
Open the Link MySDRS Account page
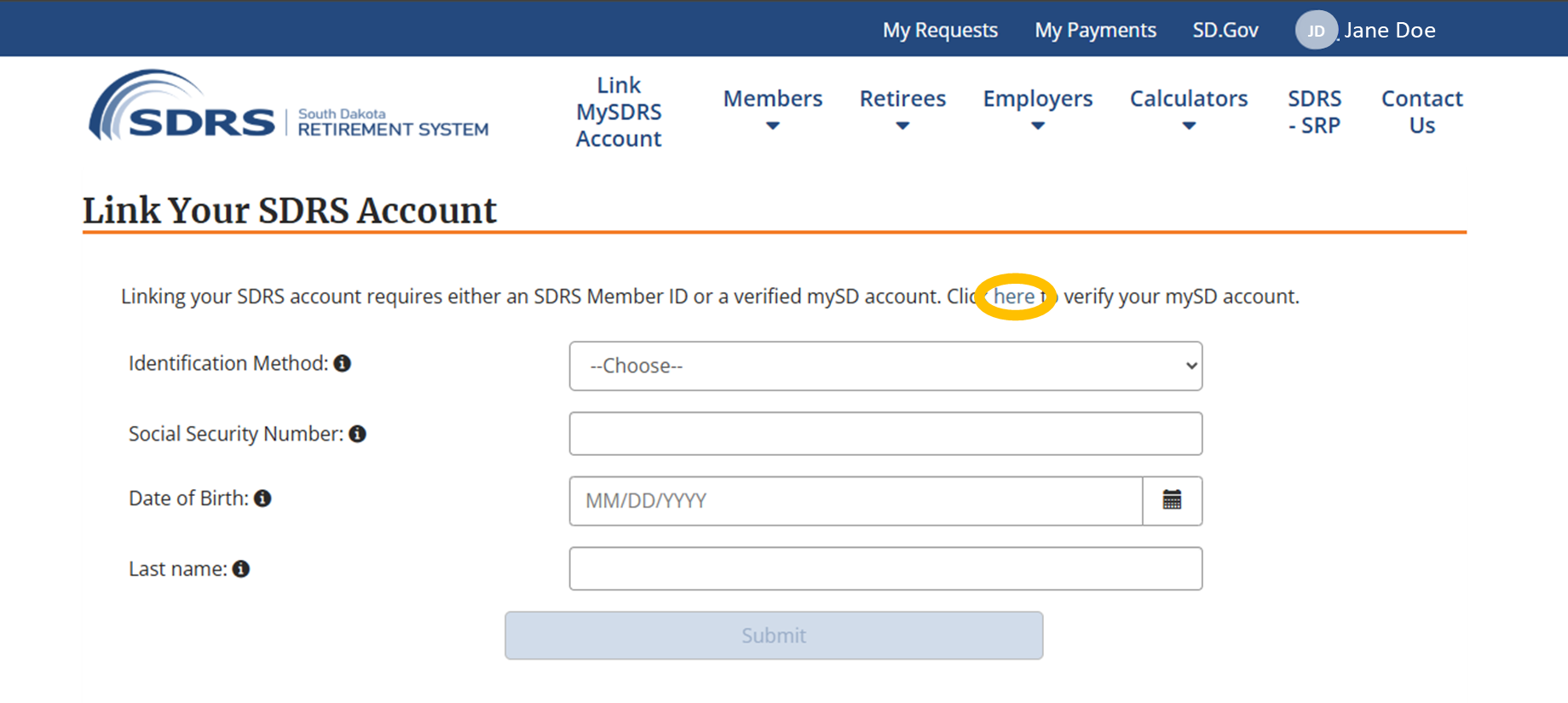pyautogui.click(x=619, y=112)
